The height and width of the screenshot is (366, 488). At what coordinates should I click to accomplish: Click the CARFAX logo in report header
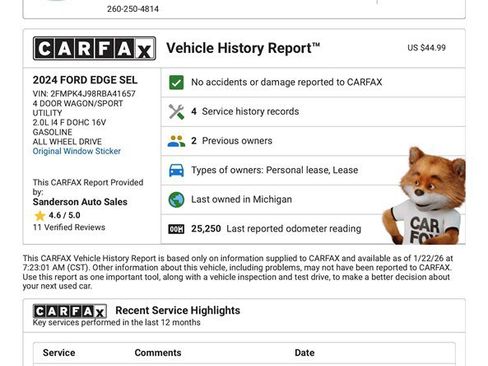click(x=94, y=48)
